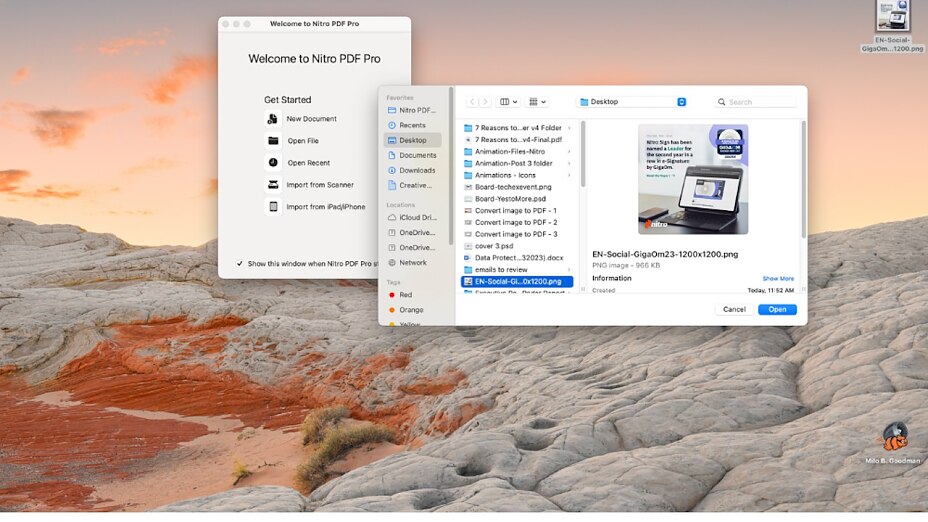
Task: Click the back navigation arrow
Action: (x=472, y=102)
